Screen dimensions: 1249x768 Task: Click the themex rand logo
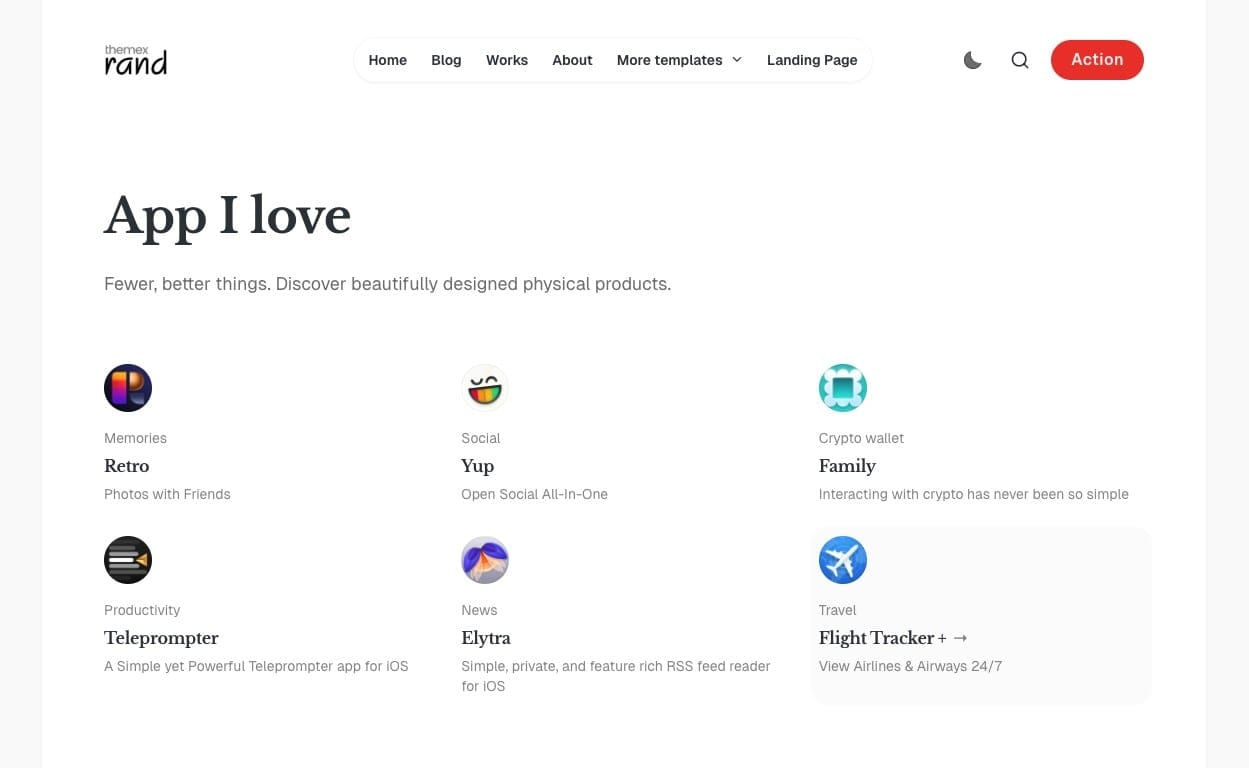(136, 60)
